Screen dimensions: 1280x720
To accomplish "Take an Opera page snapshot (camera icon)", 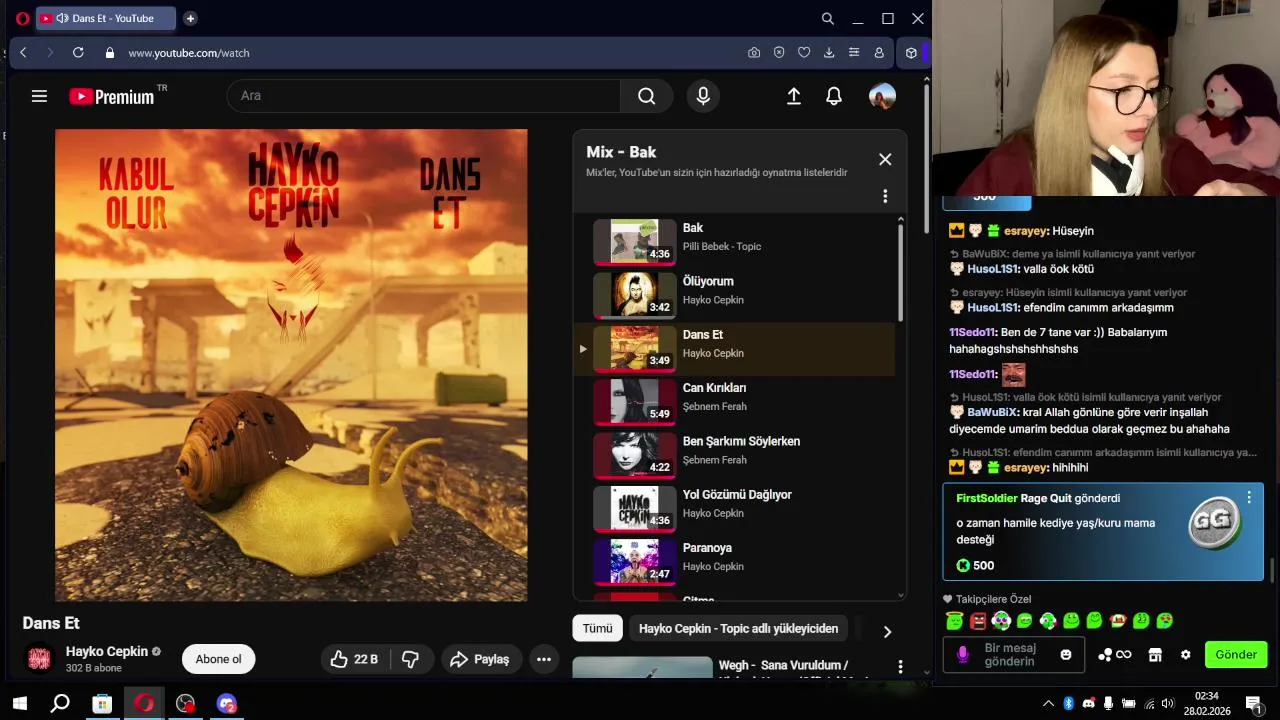I will (754, 53).
